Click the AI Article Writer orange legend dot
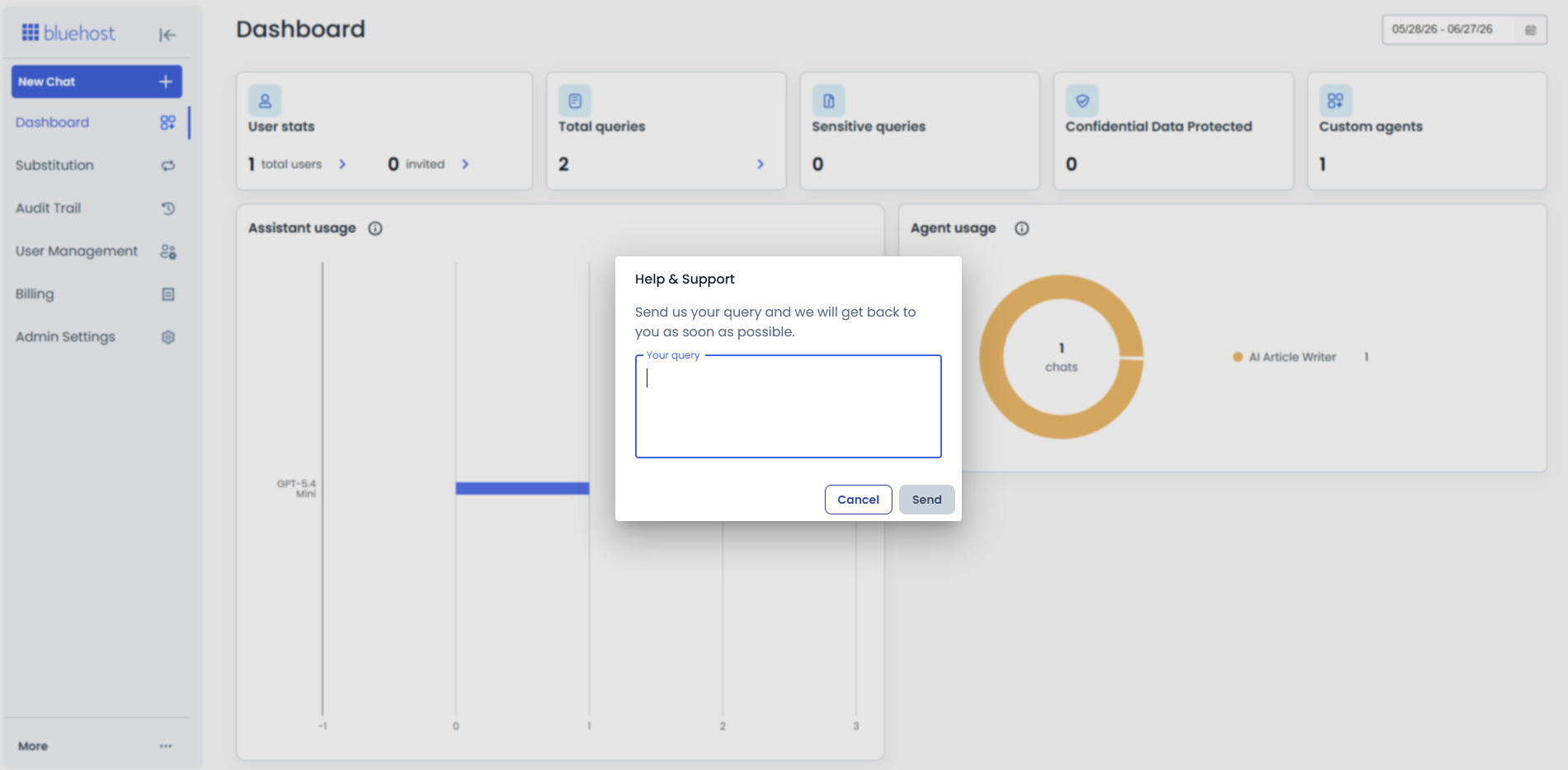Screen dimensions: 1568x770 pyautogui.click(x=1238, y=357)
